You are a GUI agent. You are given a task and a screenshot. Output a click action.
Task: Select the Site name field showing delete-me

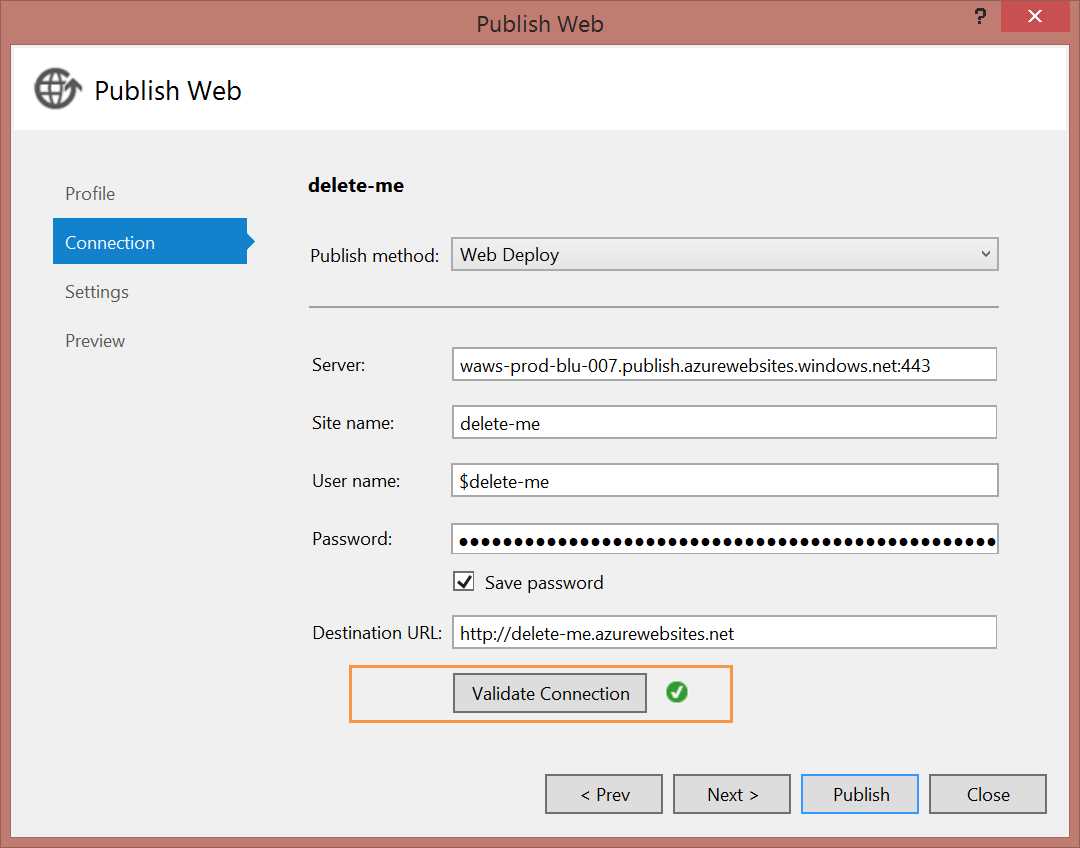[723, 422]
